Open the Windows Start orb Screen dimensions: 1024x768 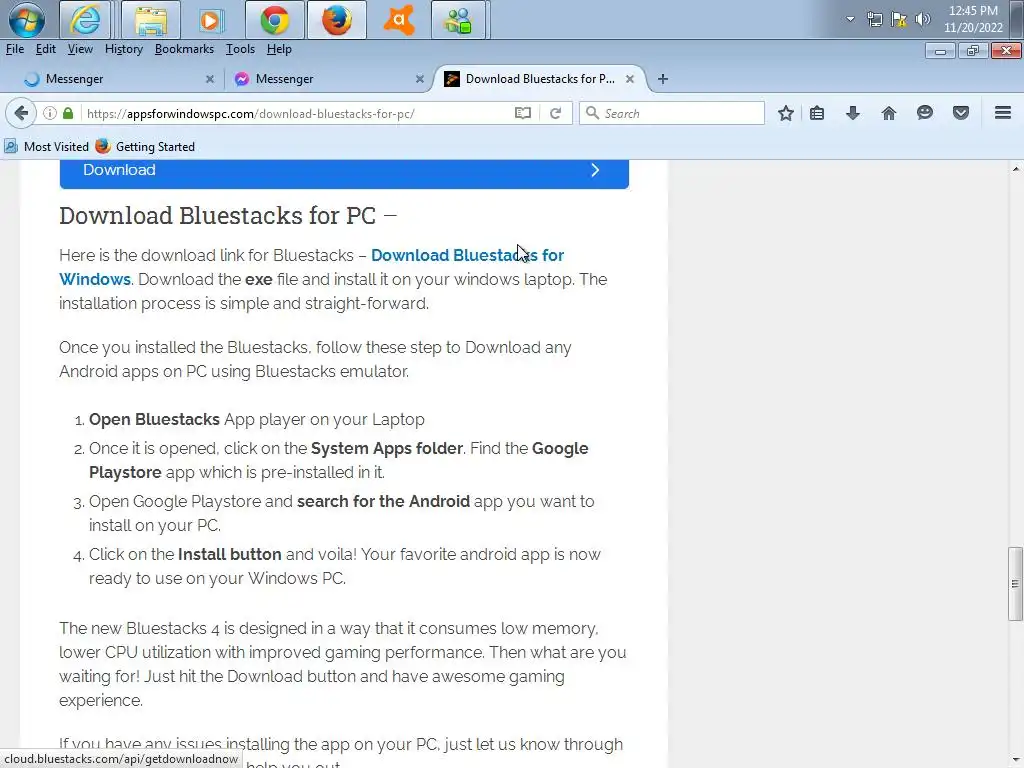pyautogui.click(x=26, y=20)
